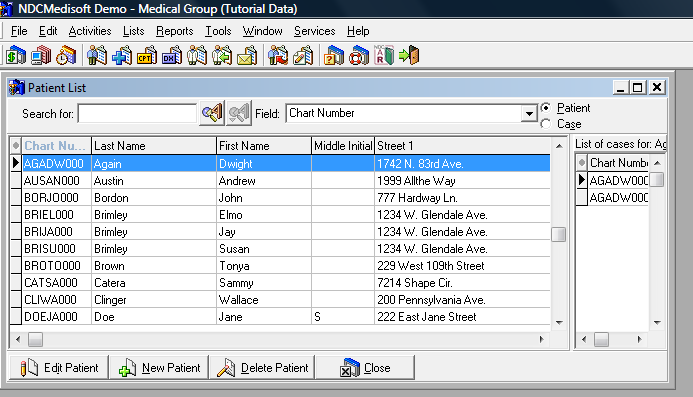Click patient grid horizontal scrollbar right arrow

[541, 340]
